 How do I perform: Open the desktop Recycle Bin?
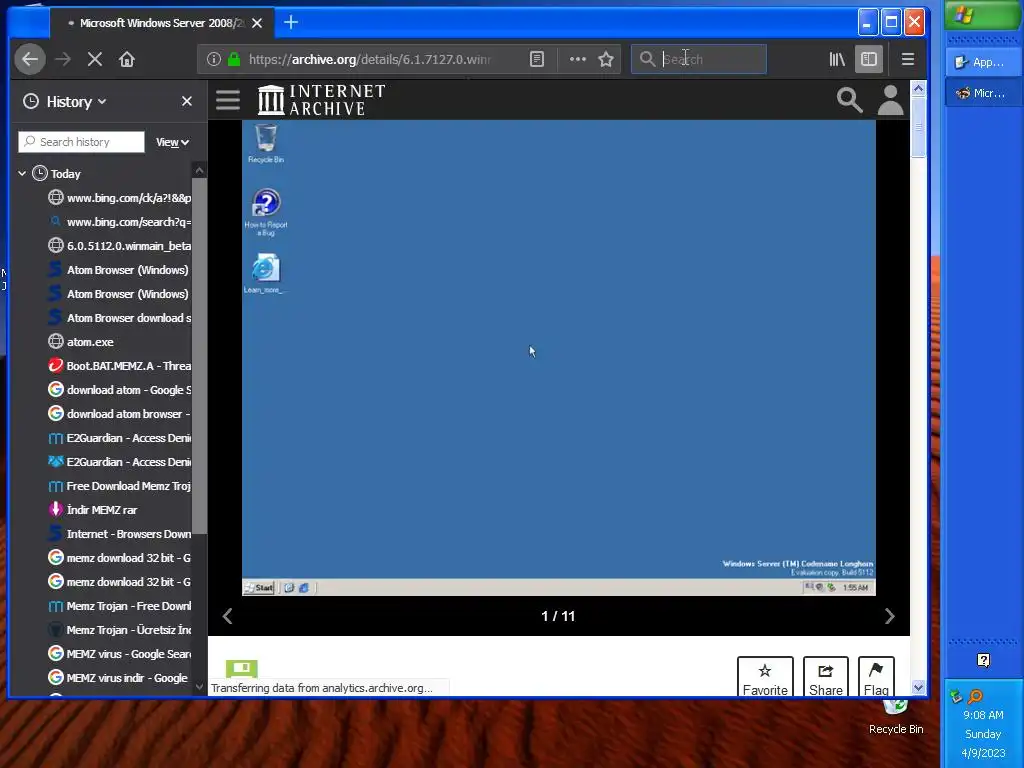895,716
